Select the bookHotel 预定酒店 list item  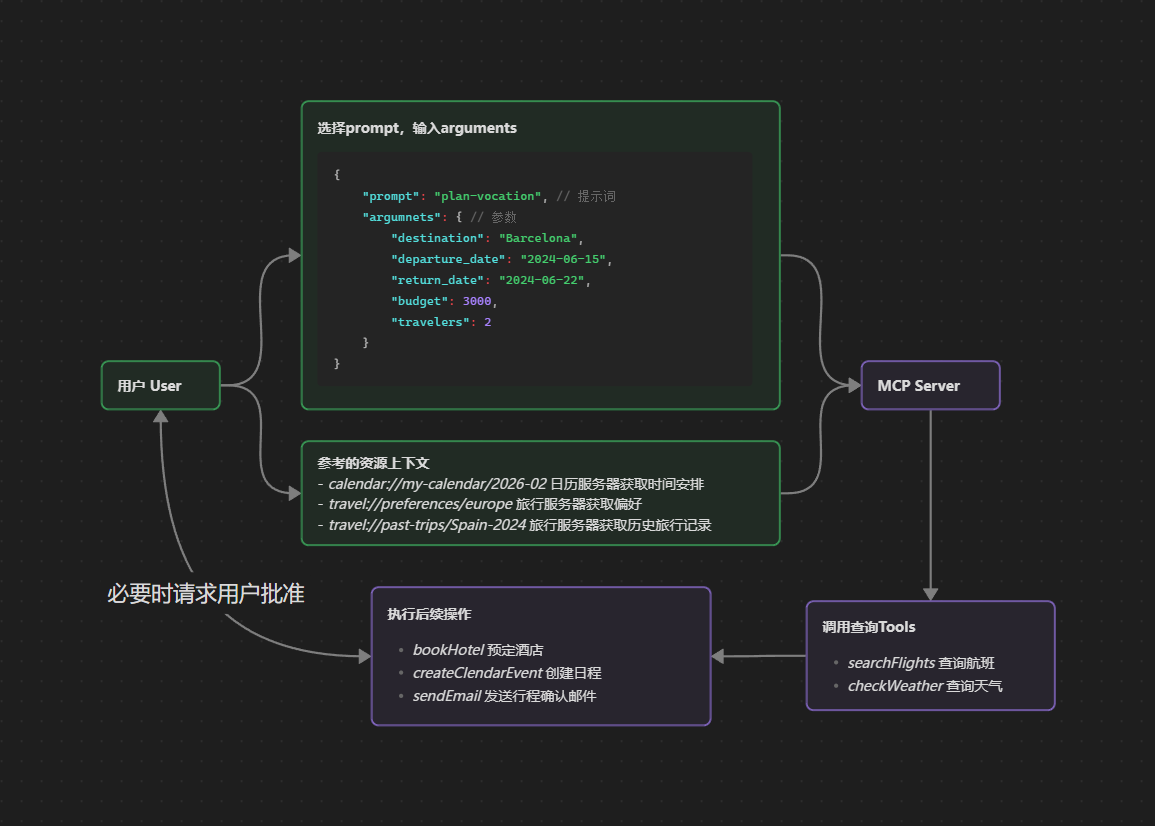click(x=478, y=650)
